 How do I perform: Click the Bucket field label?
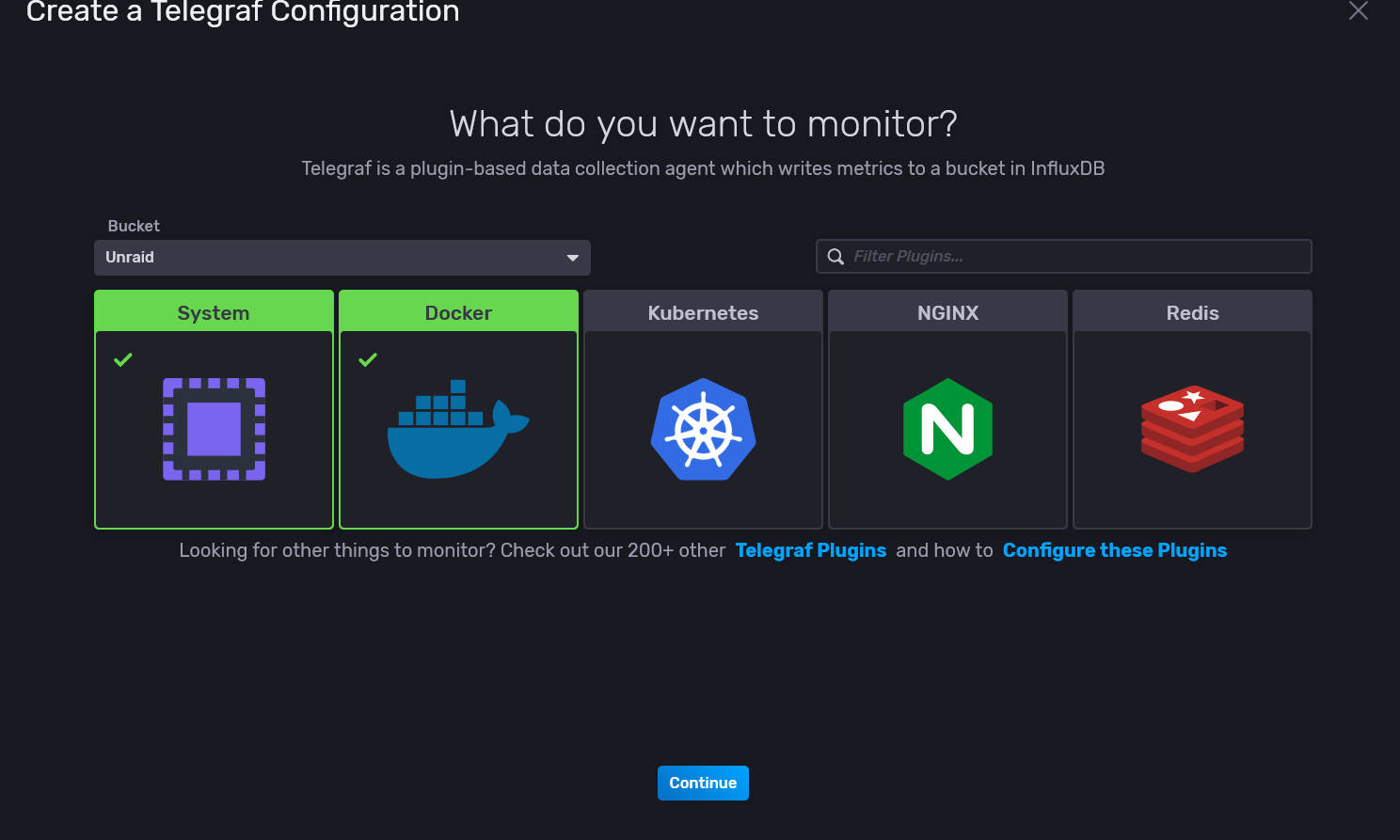click(134, 226)
